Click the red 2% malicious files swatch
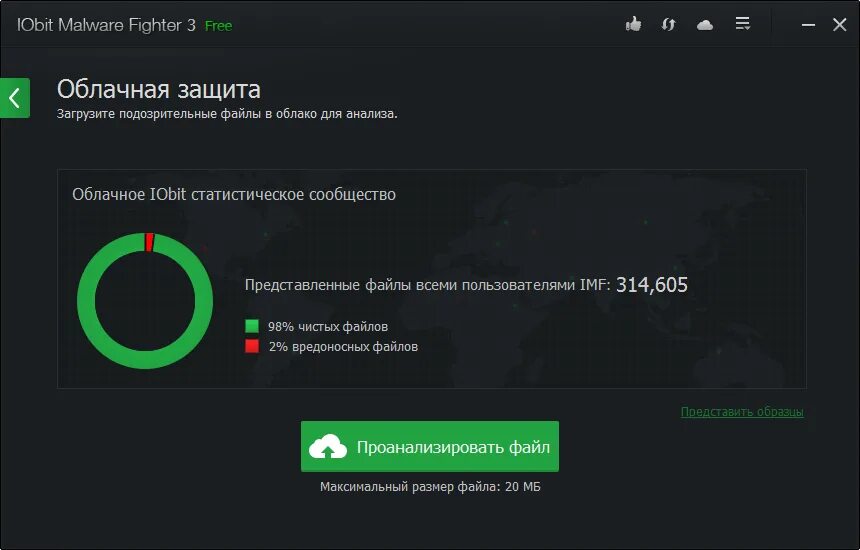 tap(252, 346)
